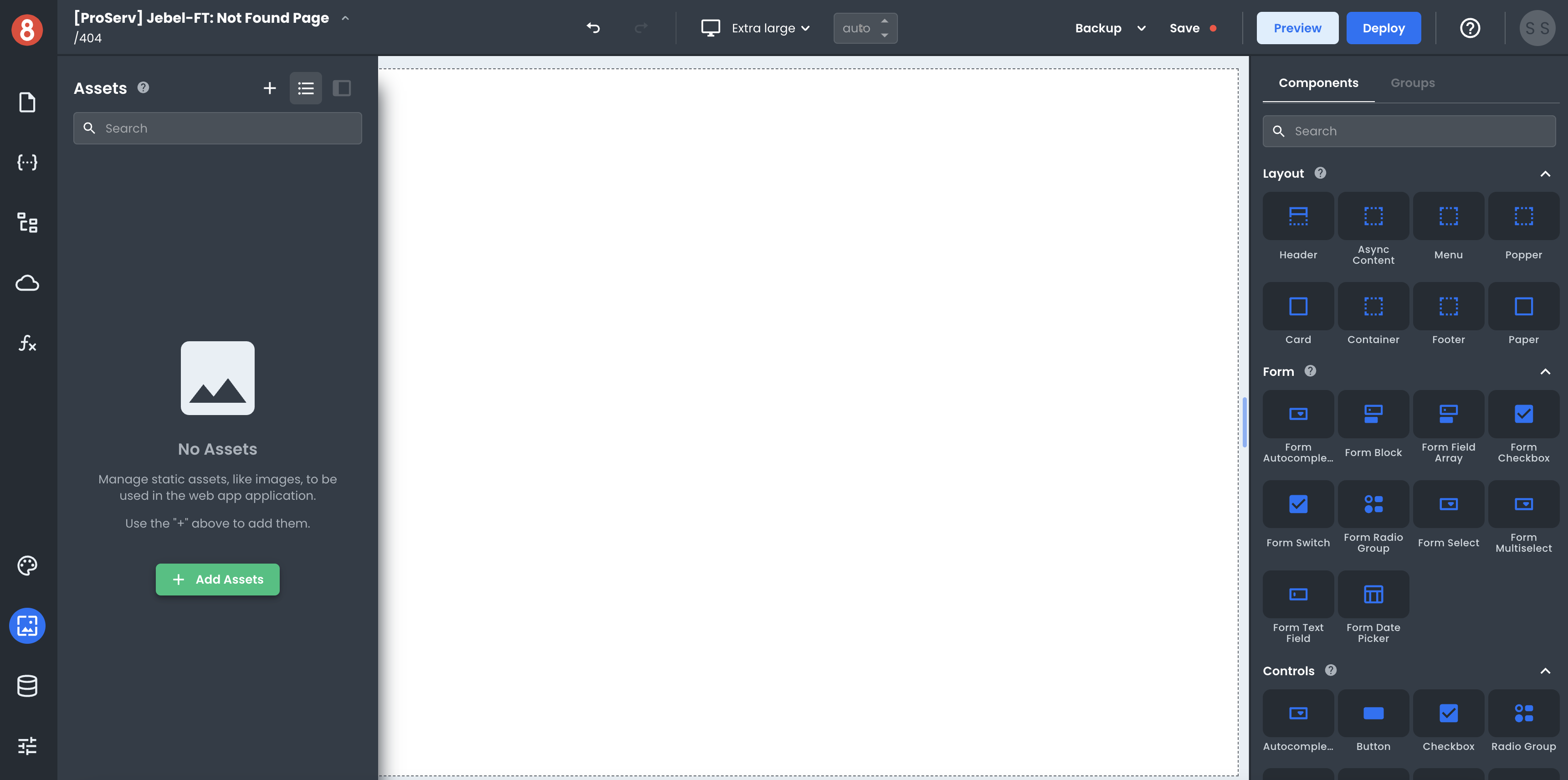
Task: Open the Code/JSON editor panel
Action: point(27,162)
